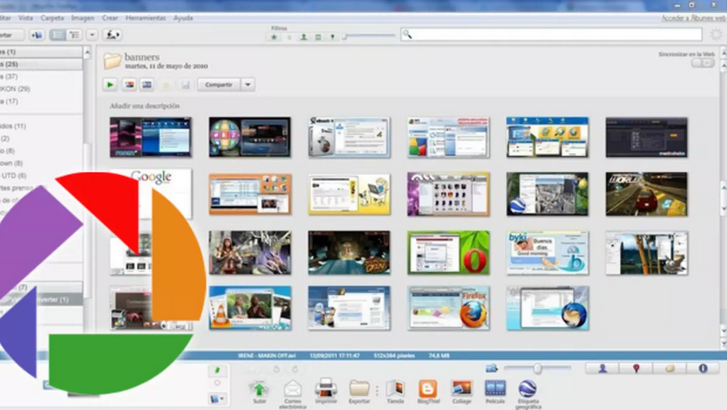Select the VLC cone thumbnail
This screenshot has width=727, height=410.
pyautogui.click(x=250, y=308)
